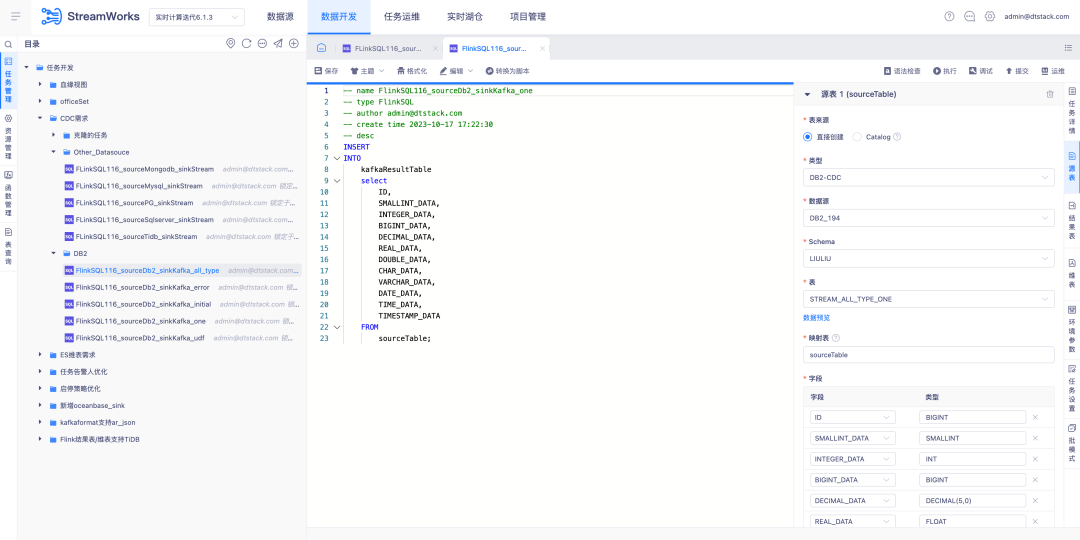Viewport: 1080px width, 540px height.
Task: Open the settings gear in the top bar
Action: (x=990, y=16)
